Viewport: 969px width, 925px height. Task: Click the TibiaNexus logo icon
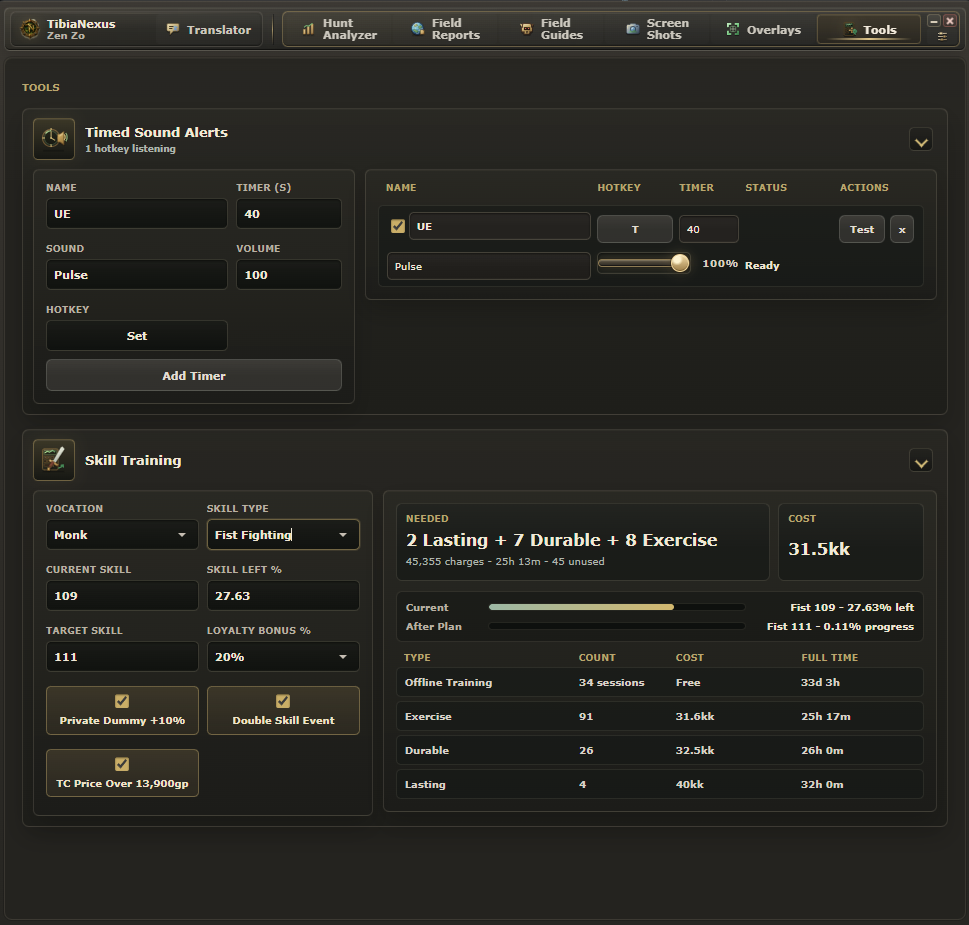click(30, 29)
